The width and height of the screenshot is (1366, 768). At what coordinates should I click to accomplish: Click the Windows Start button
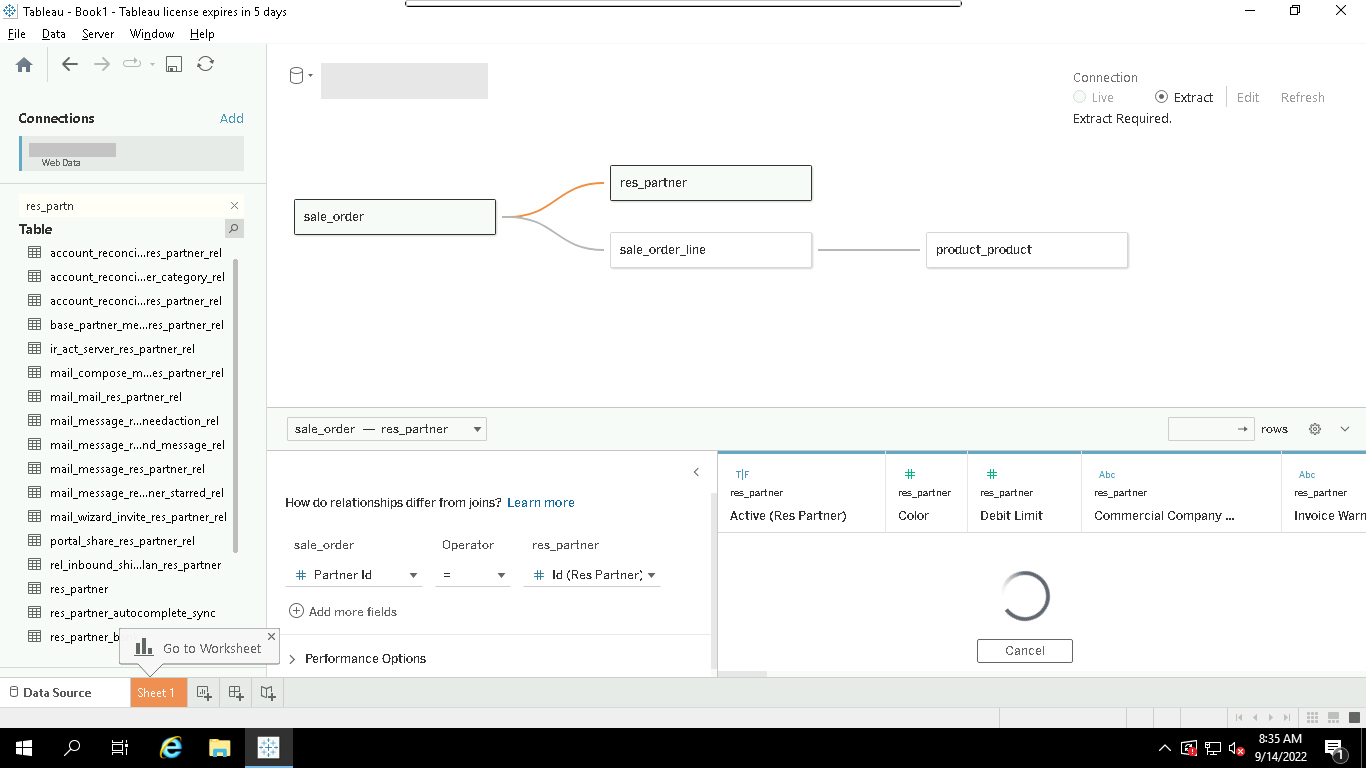pyautogui.click(x=23, y=747)
